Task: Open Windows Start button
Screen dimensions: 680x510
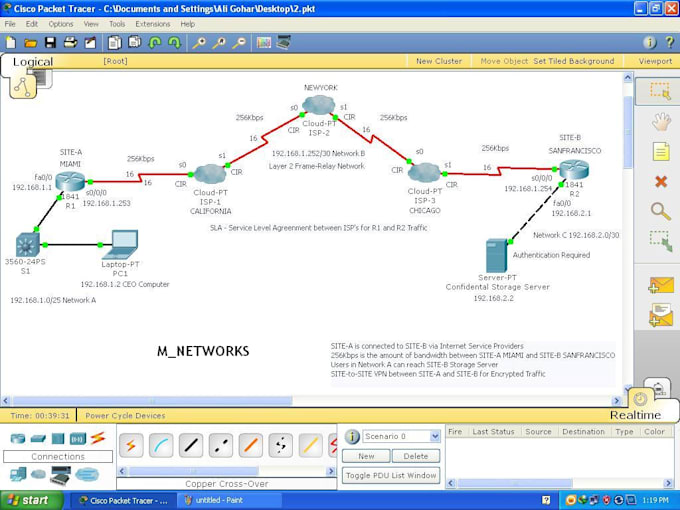Action: [x=32, y=500]
